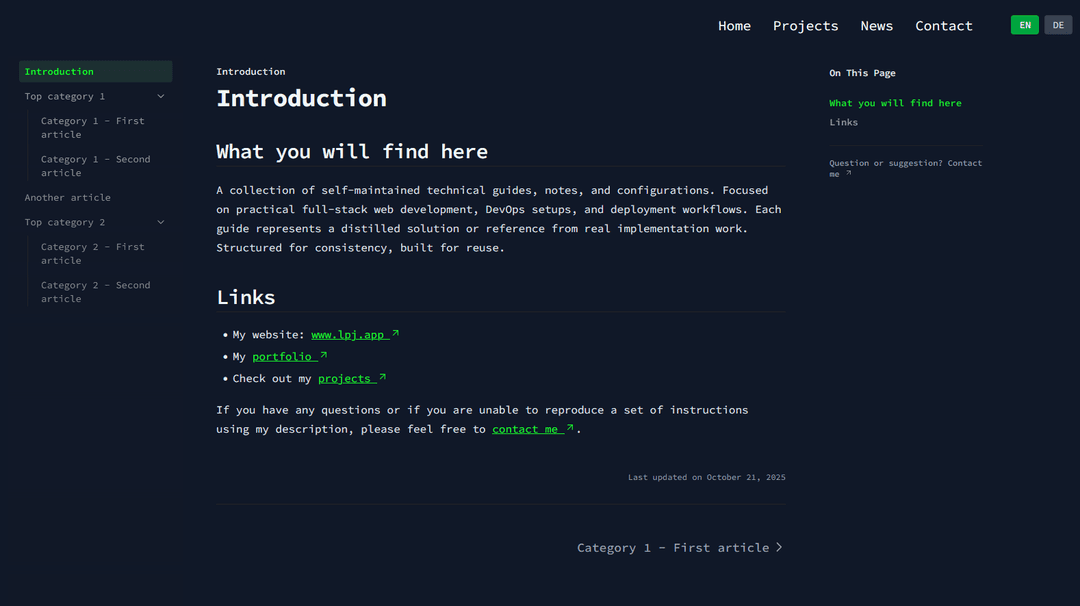Open the News navigation link
Viewport: 1080px width, 606px height.
[x=876, y=25]
